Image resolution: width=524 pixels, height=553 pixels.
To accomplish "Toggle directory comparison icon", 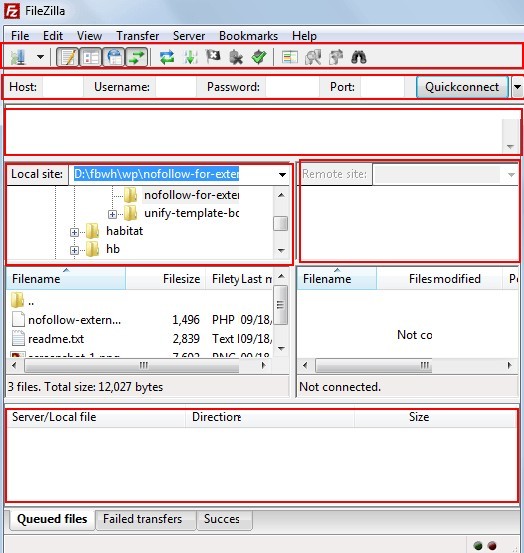I will point(313,57).
